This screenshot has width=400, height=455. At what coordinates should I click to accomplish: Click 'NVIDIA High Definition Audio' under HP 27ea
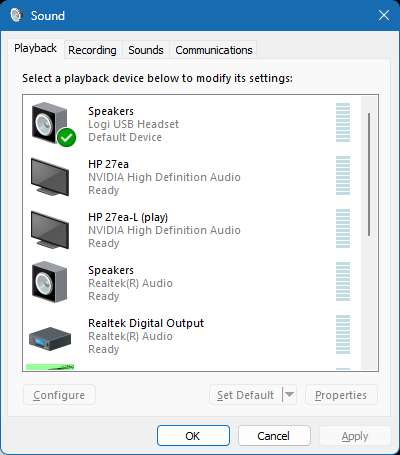164,177
